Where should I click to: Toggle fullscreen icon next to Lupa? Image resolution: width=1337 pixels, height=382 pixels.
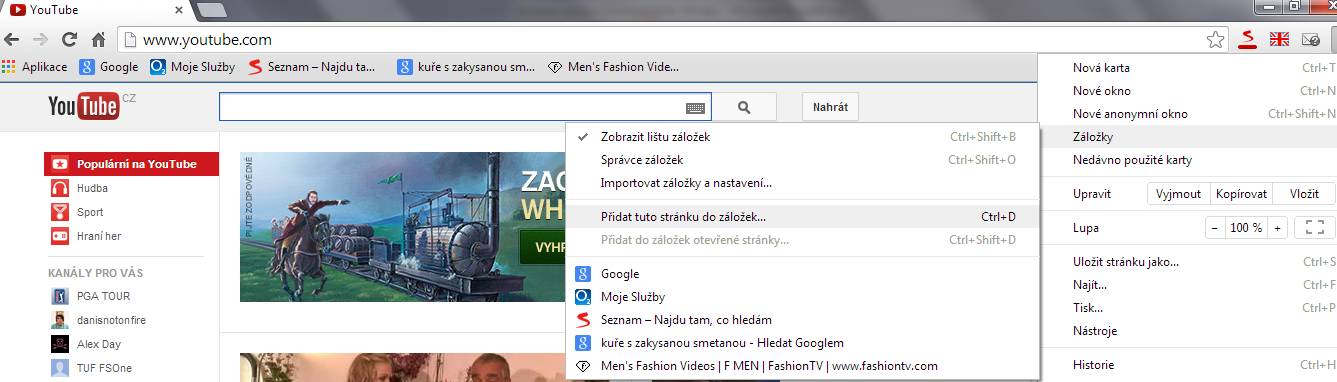coord(1315,228)
